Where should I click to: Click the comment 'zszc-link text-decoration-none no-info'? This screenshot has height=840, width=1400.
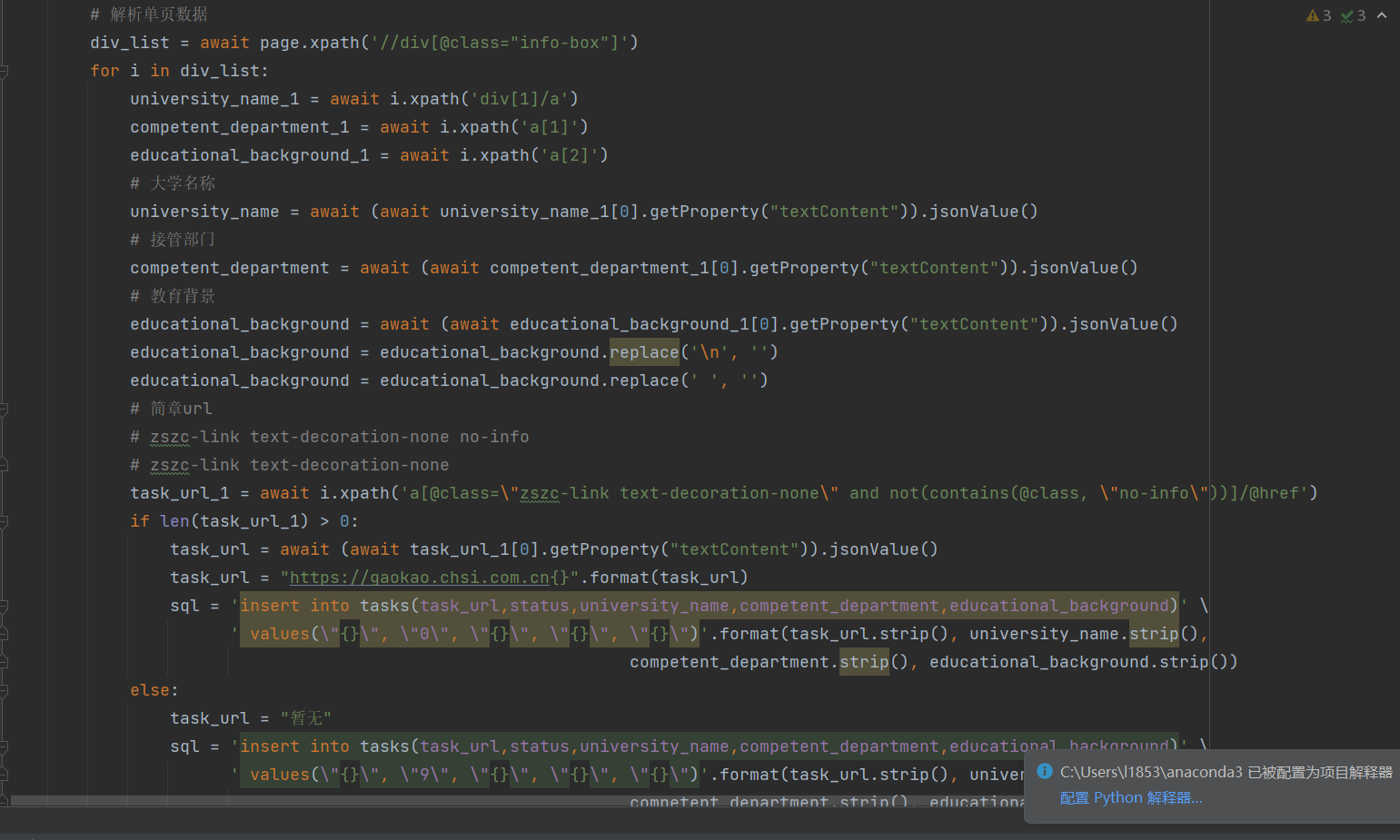(x=340, y=437)
